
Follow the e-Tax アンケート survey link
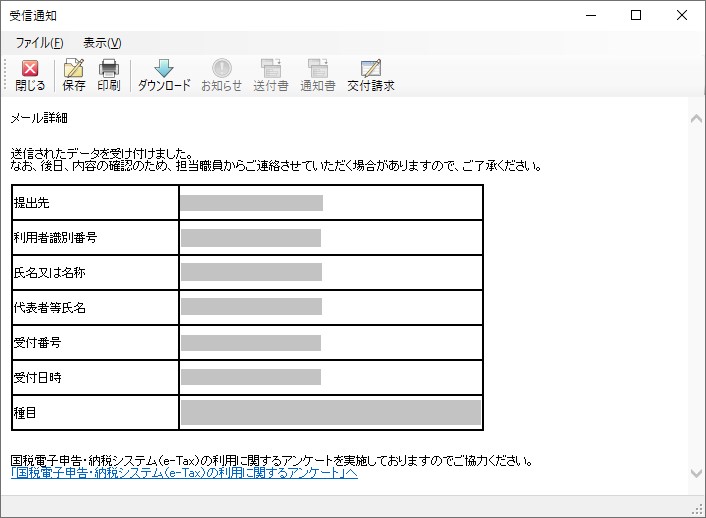(x=184, y=473)
